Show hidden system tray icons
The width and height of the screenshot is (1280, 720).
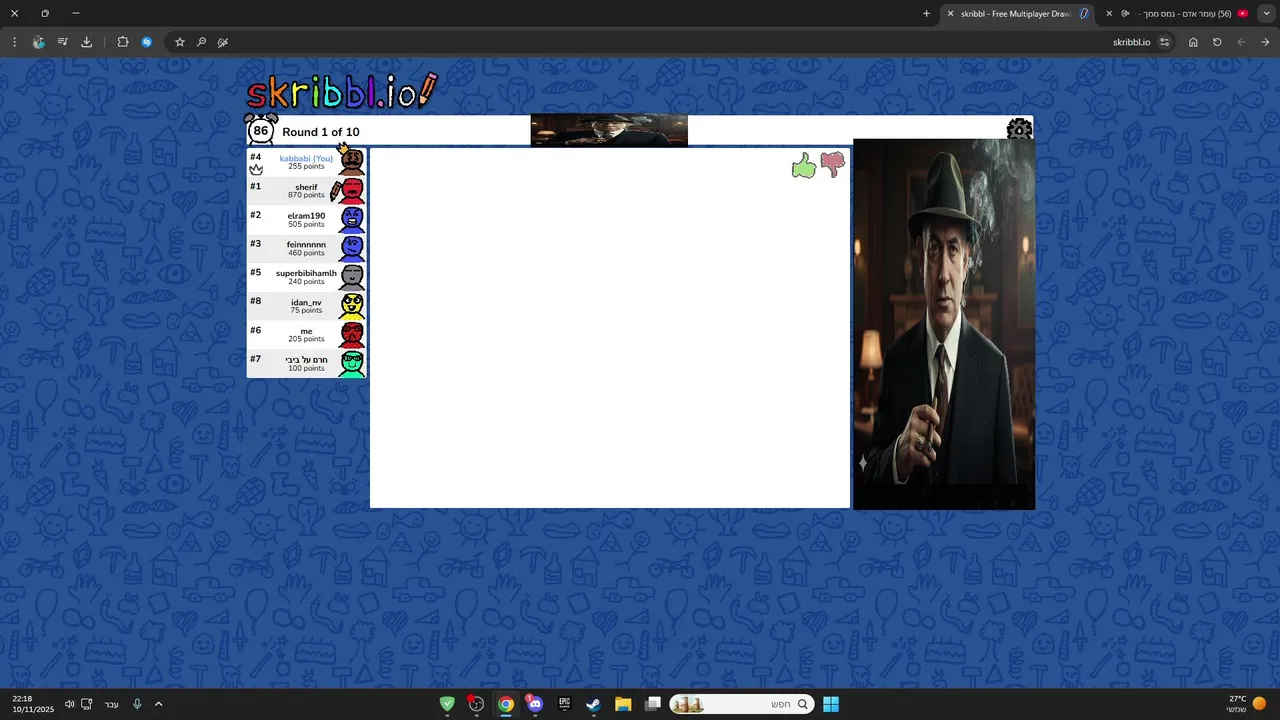point(158,704)
